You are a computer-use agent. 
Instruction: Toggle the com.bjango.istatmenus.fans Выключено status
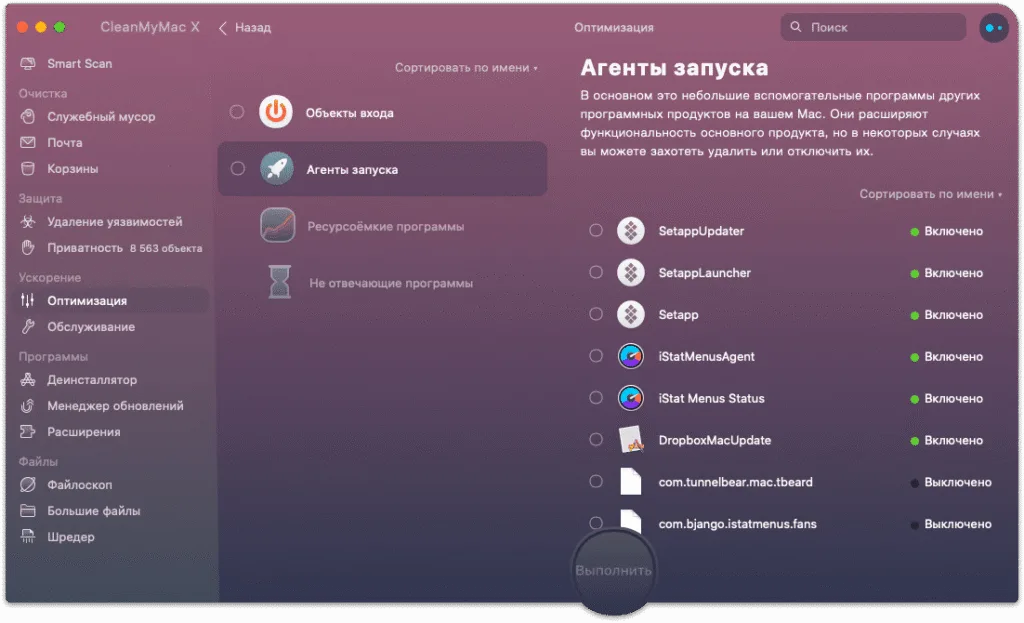(951, 524)
